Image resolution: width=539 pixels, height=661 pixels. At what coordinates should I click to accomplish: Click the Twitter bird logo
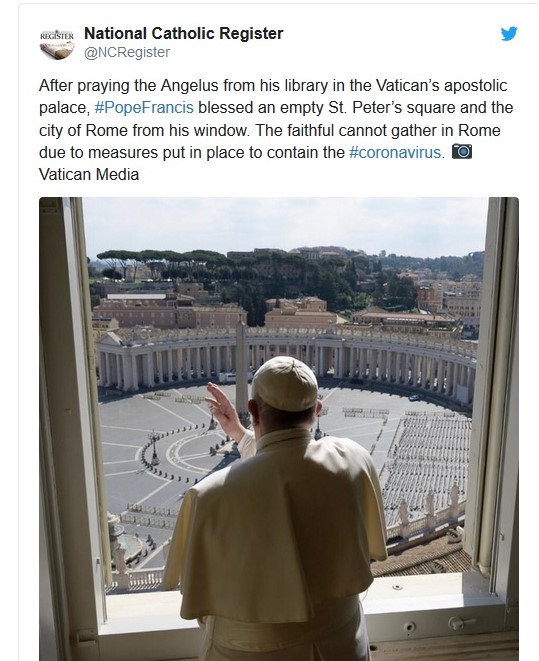click(509, 34)
